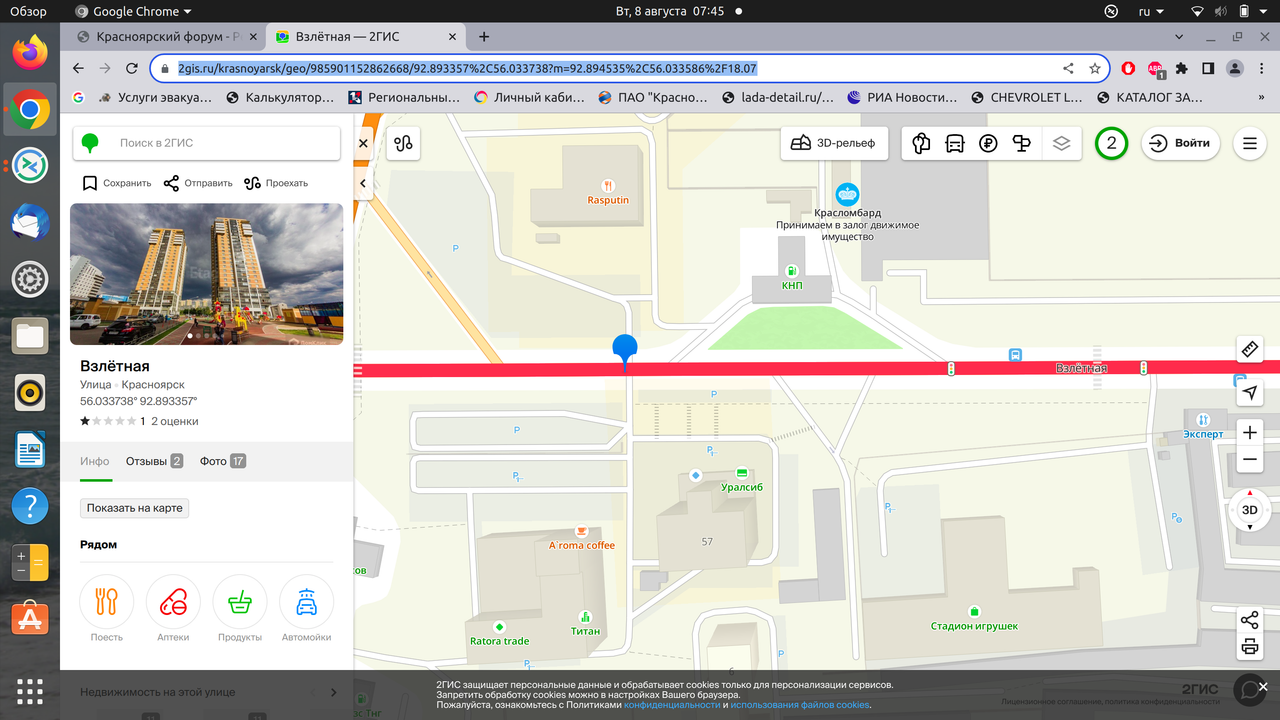Open the road signs layer icon

pos(1021,143)
